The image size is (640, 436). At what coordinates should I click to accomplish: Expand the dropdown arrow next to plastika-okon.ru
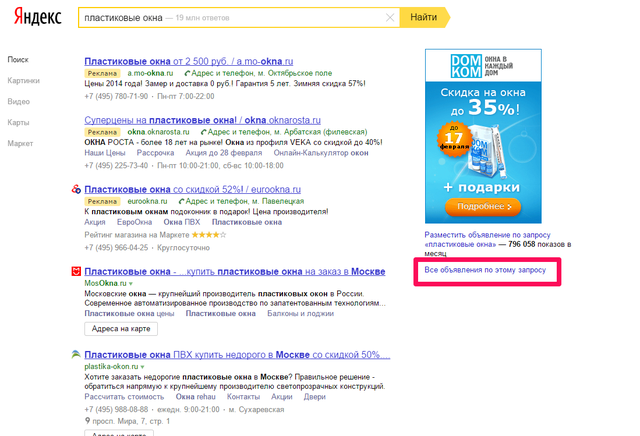coord(142,367)
